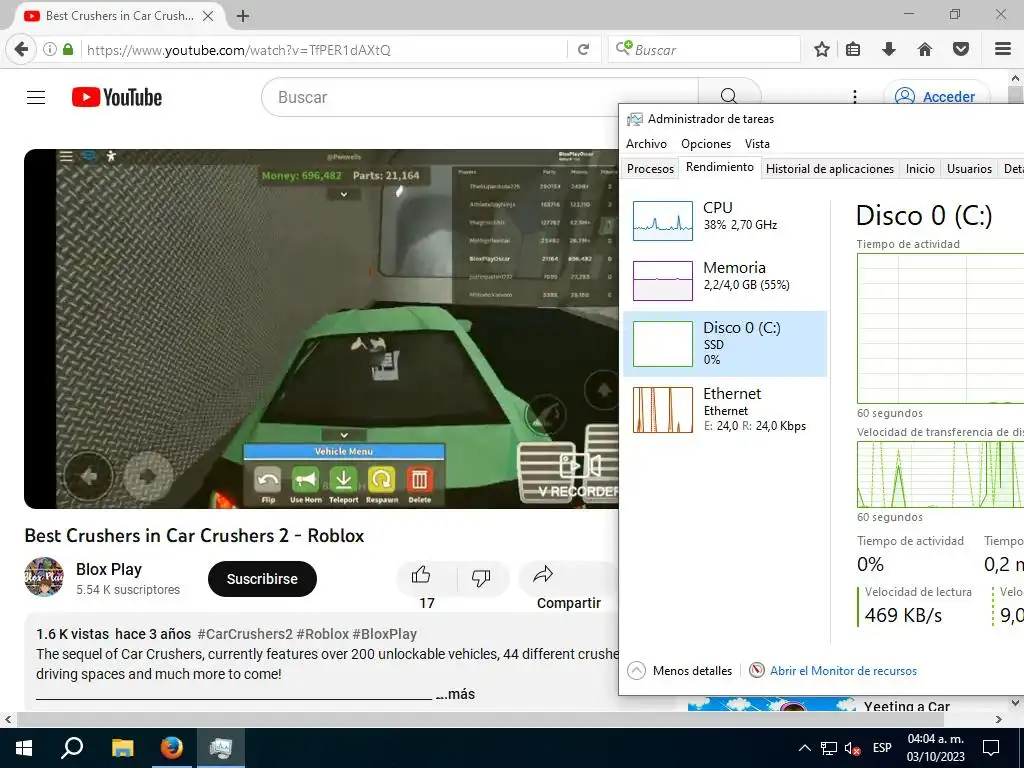Expand the description with ...más
The image size is (1024, 768).
tap(455, 694)
